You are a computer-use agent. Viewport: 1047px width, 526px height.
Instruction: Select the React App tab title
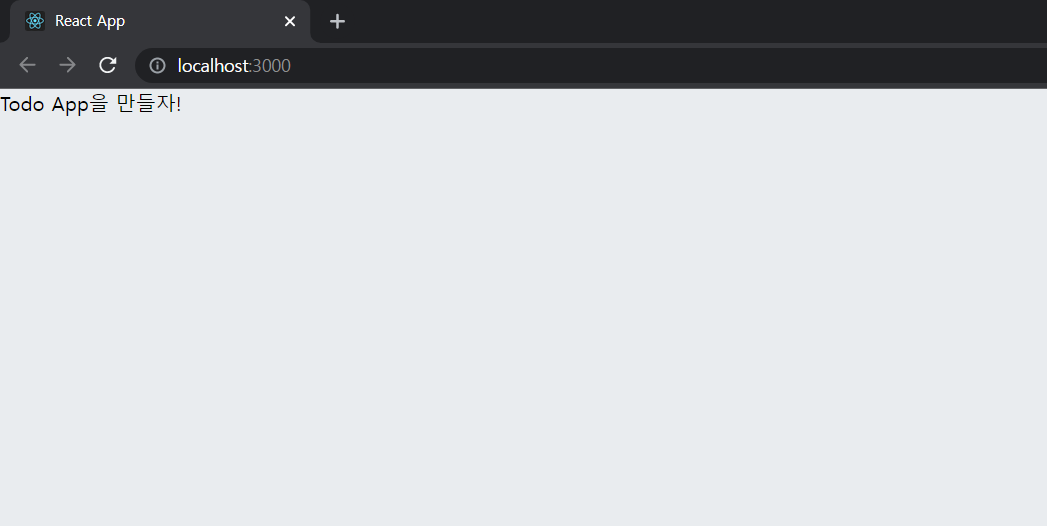point(90,21)
